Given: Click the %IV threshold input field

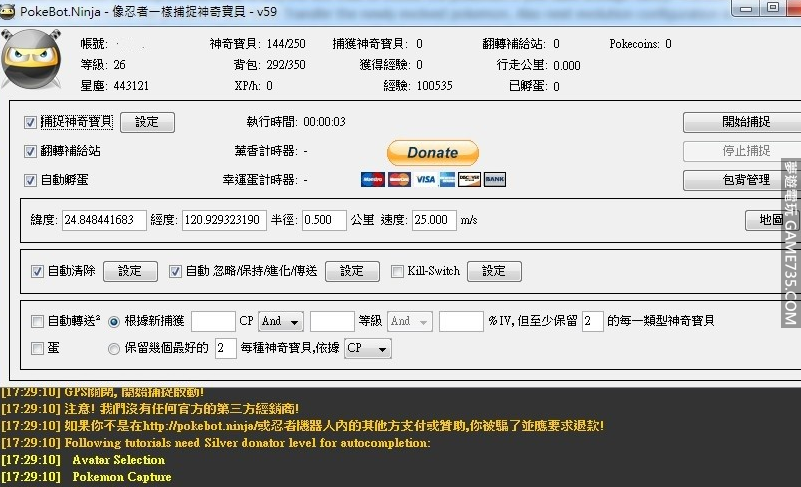Looking at the screenshot, I should 461,321.
